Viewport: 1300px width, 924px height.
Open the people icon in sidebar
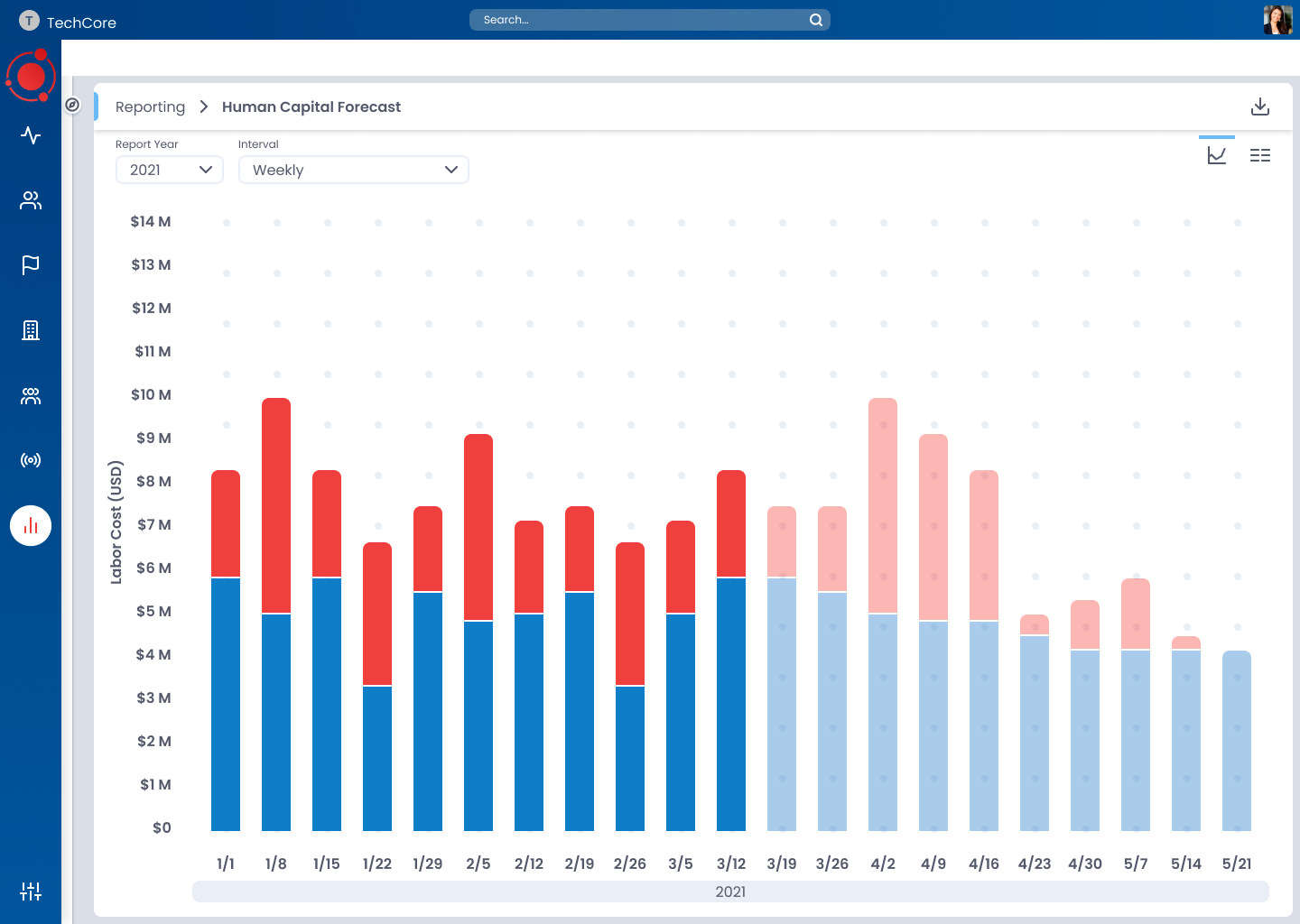pyautogui.click(x=31, y=200)
